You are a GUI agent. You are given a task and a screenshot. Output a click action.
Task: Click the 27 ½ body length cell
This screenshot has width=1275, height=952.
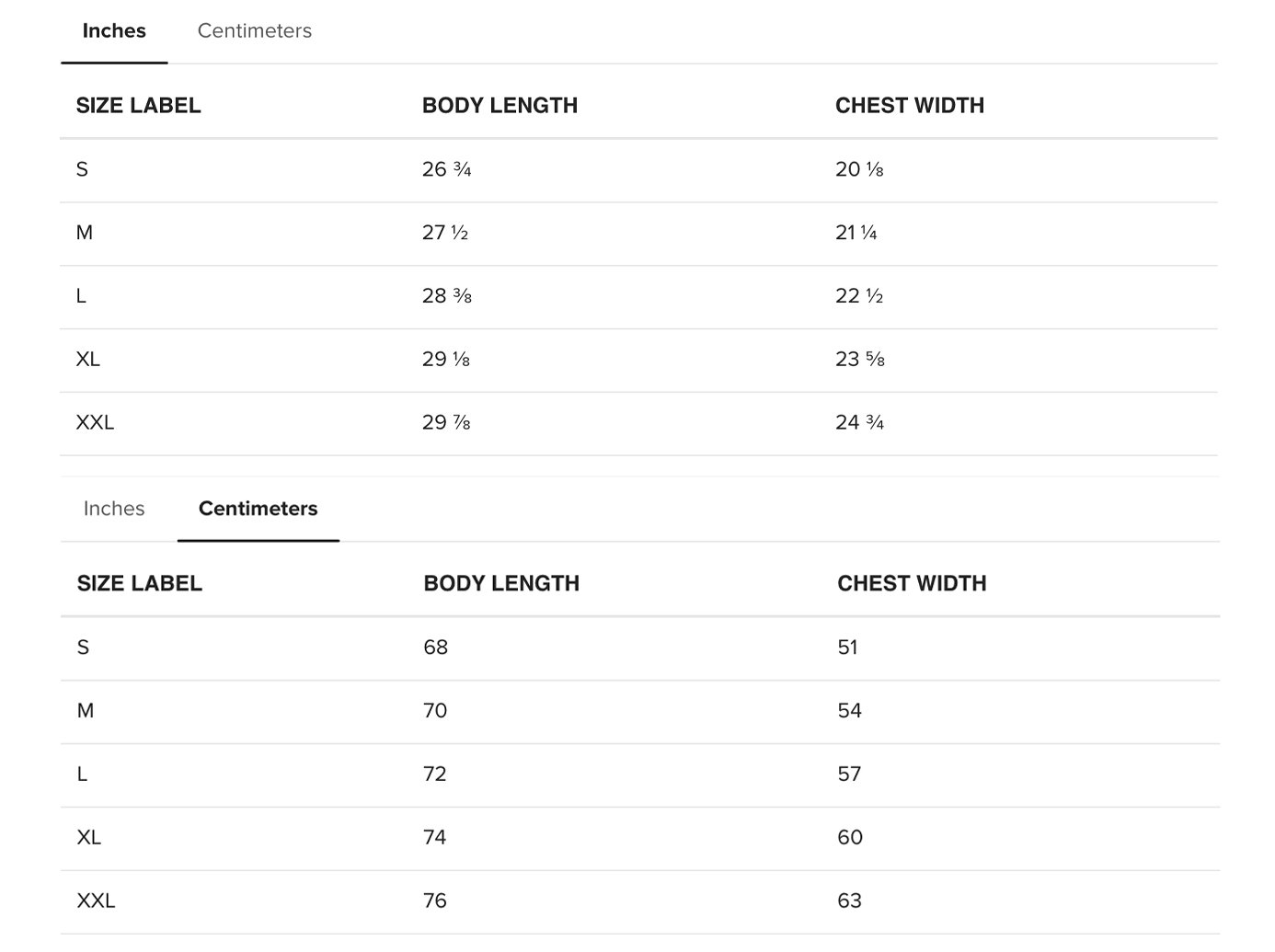point(445,233)
